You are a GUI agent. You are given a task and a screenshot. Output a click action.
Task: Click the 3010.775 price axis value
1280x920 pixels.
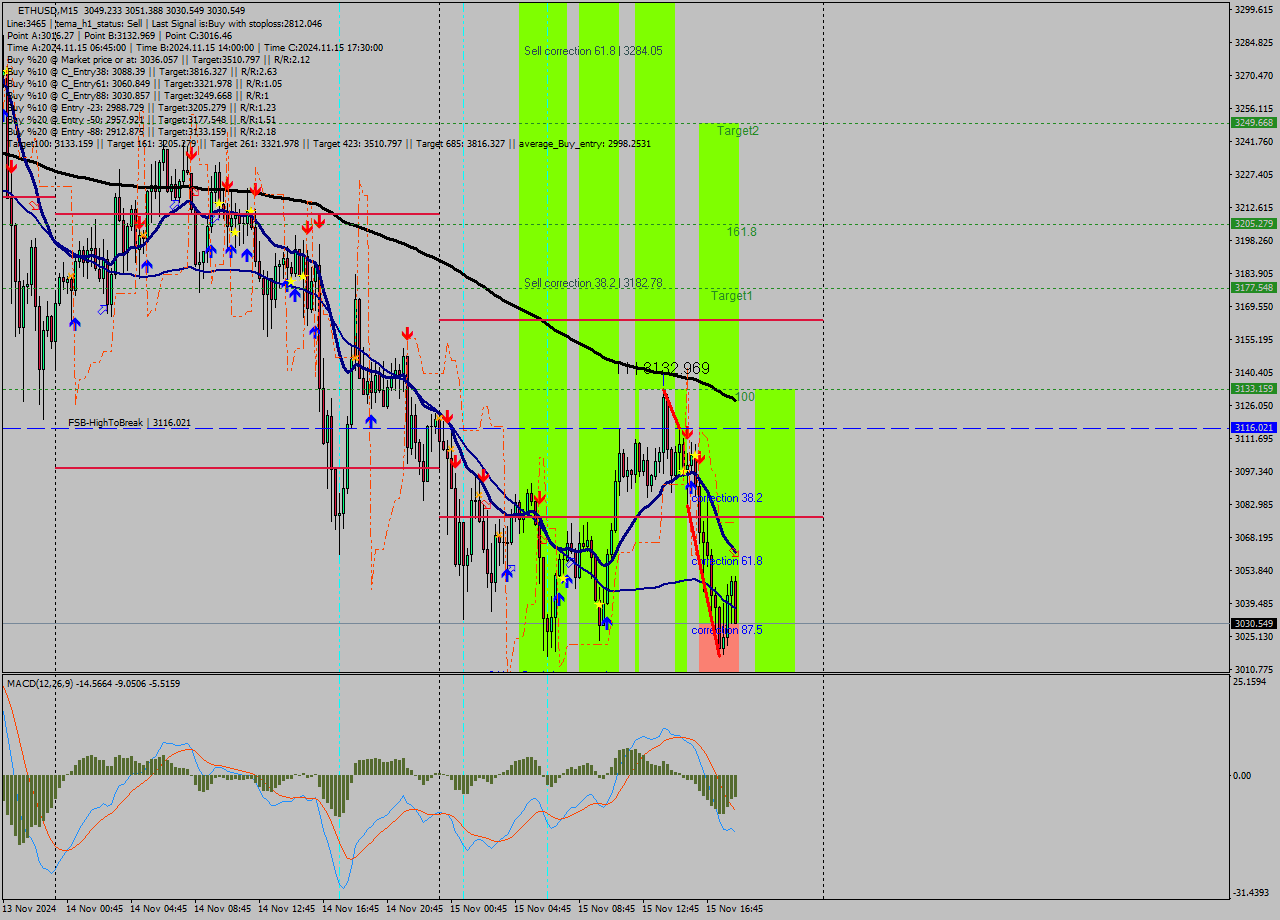pyautogui.click(x=1254, y=669)
